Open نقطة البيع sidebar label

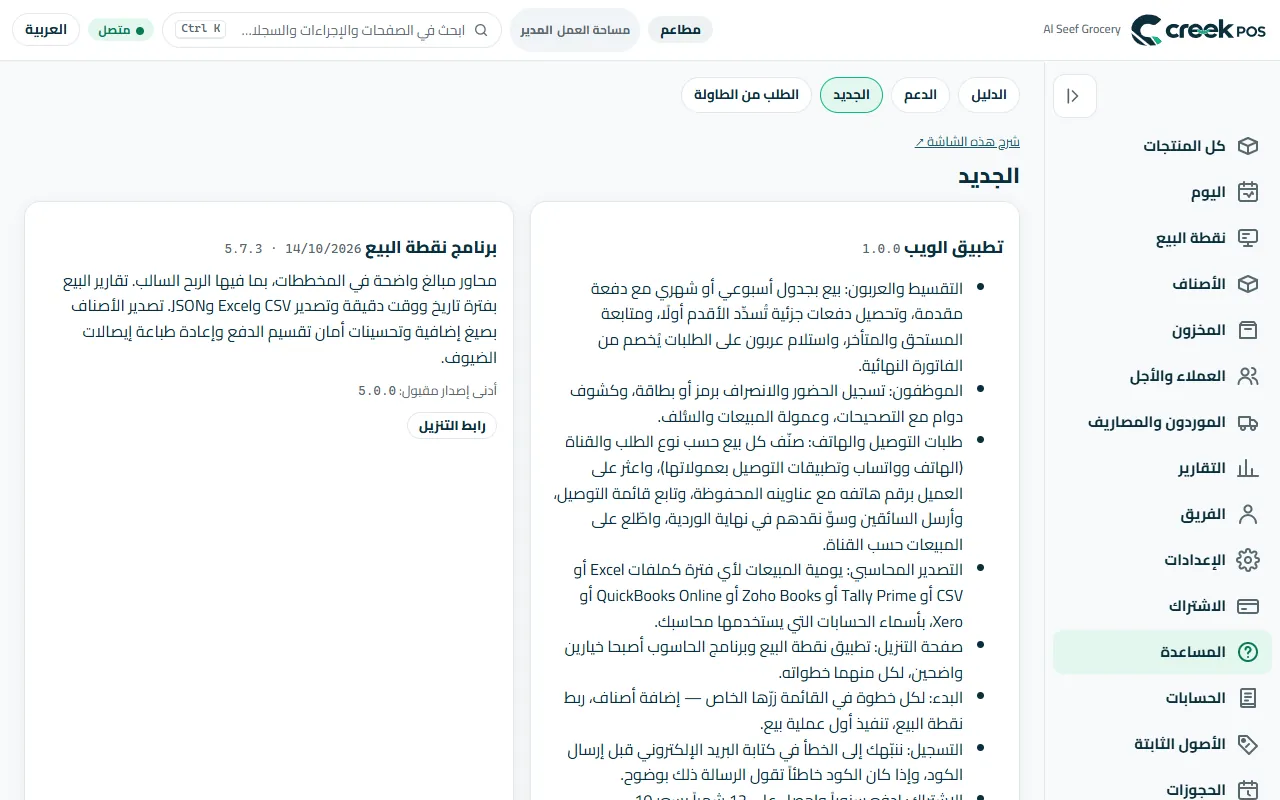(1191, 238)
